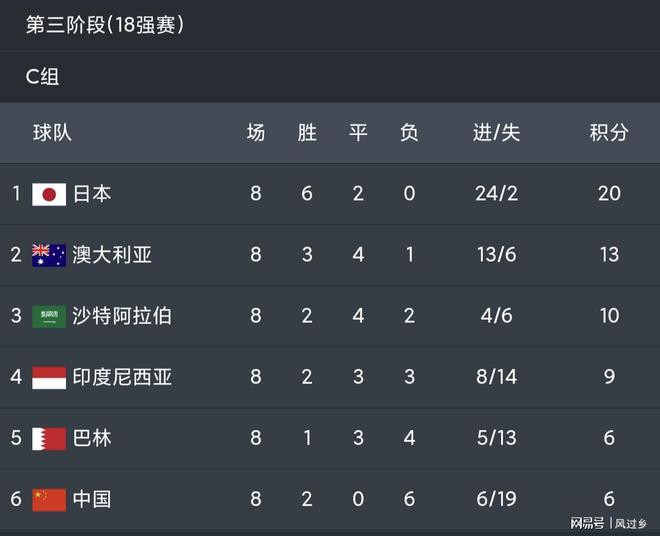The image size is (660, 536).
Task: Select the C组 group header
Action: [43, 77]
